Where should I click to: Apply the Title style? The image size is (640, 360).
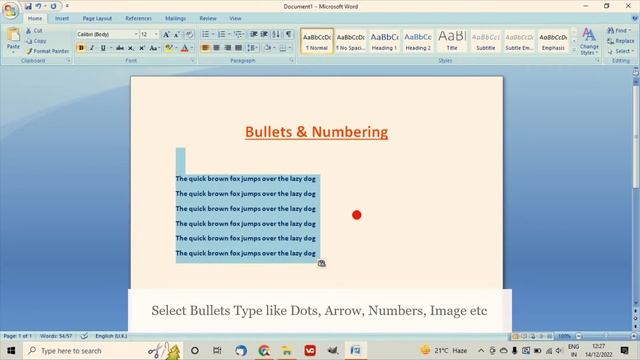(452, 41)
